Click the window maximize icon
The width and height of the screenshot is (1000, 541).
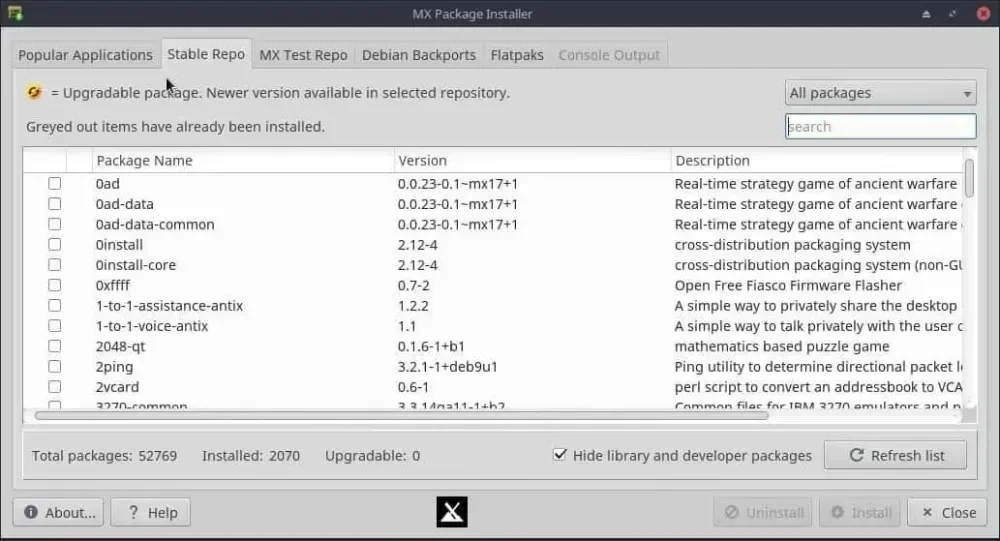coord(952,13)
